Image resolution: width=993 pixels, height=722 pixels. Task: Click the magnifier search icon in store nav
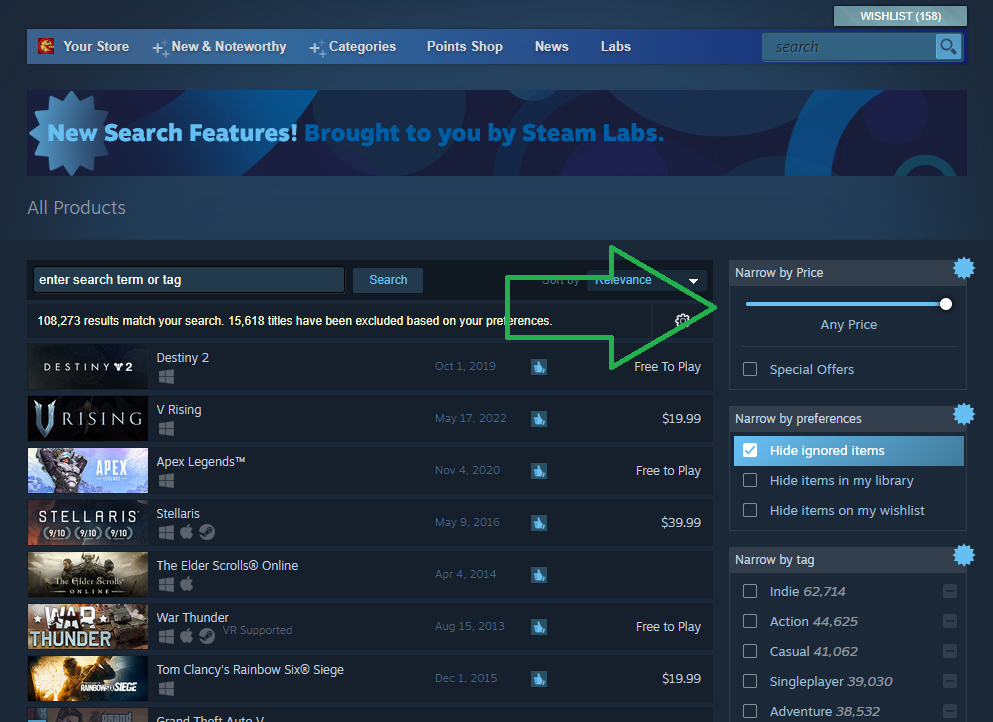[948, 46]
